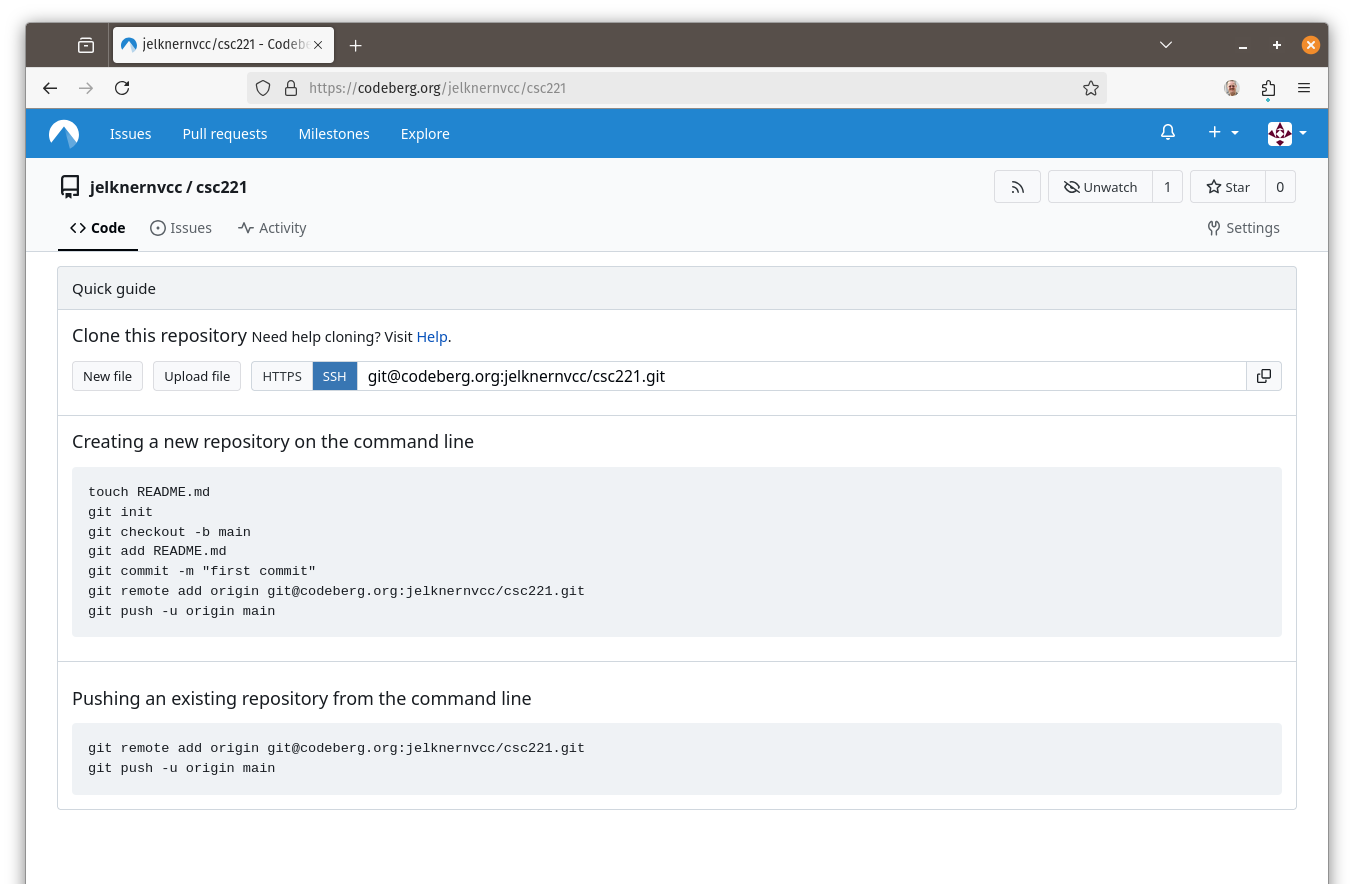The height and width of the screenshot is (884, 1354).
Task: Open the Issues navigation item
Action: tap(131, 134)
